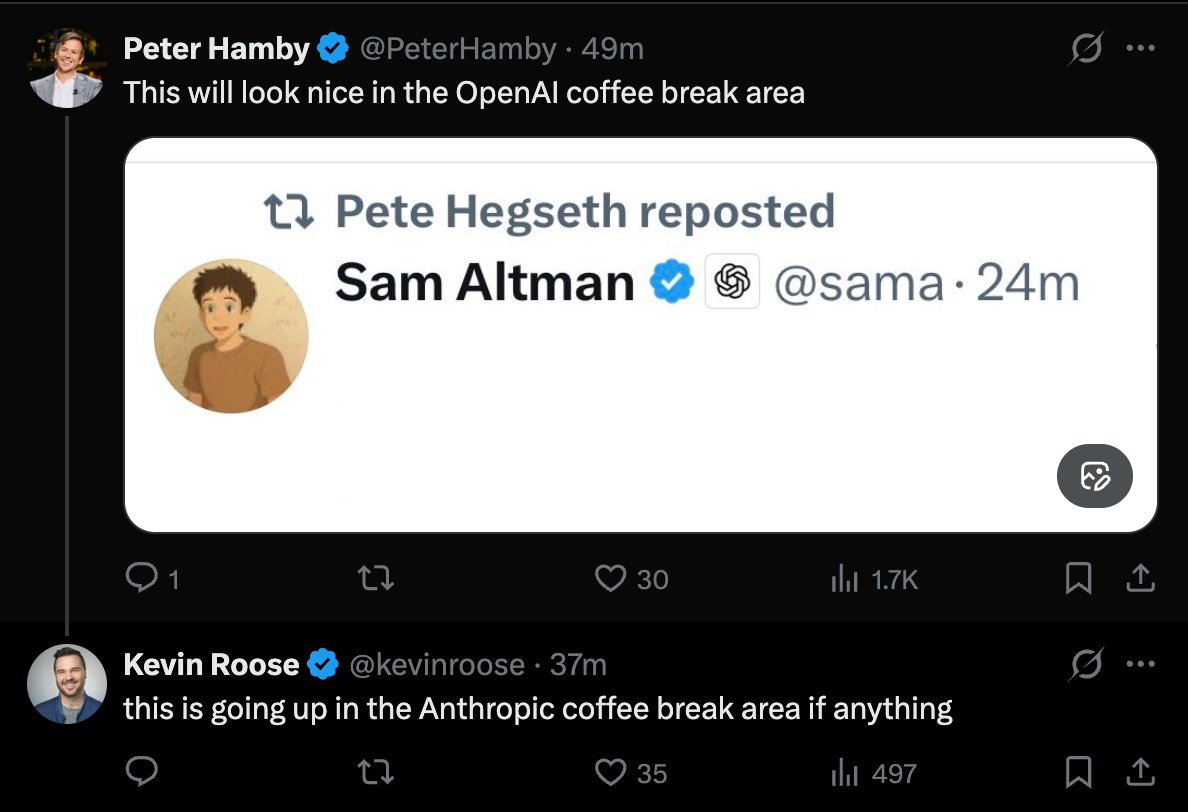Open Kevin Roose's profile name link
The height and width of the screenshot is (812, 1188).
coord(211,664)
